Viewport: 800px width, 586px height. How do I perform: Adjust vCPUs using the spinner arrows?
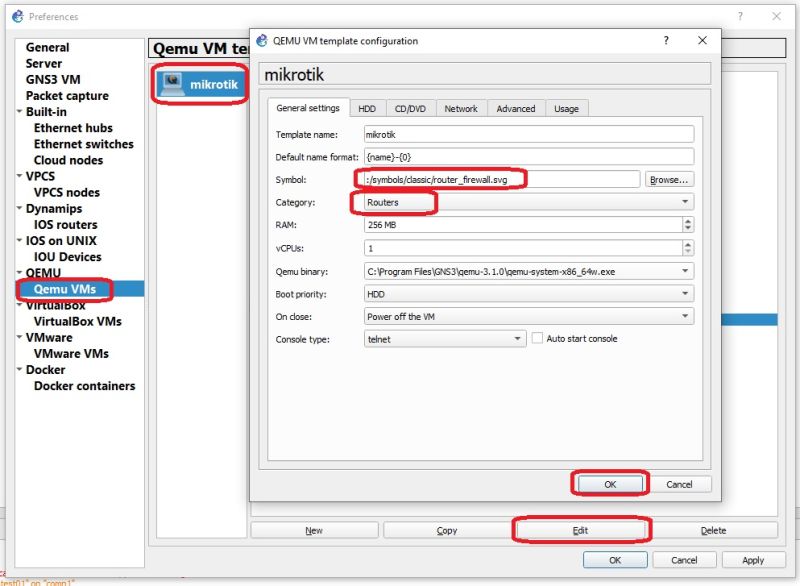688,248
